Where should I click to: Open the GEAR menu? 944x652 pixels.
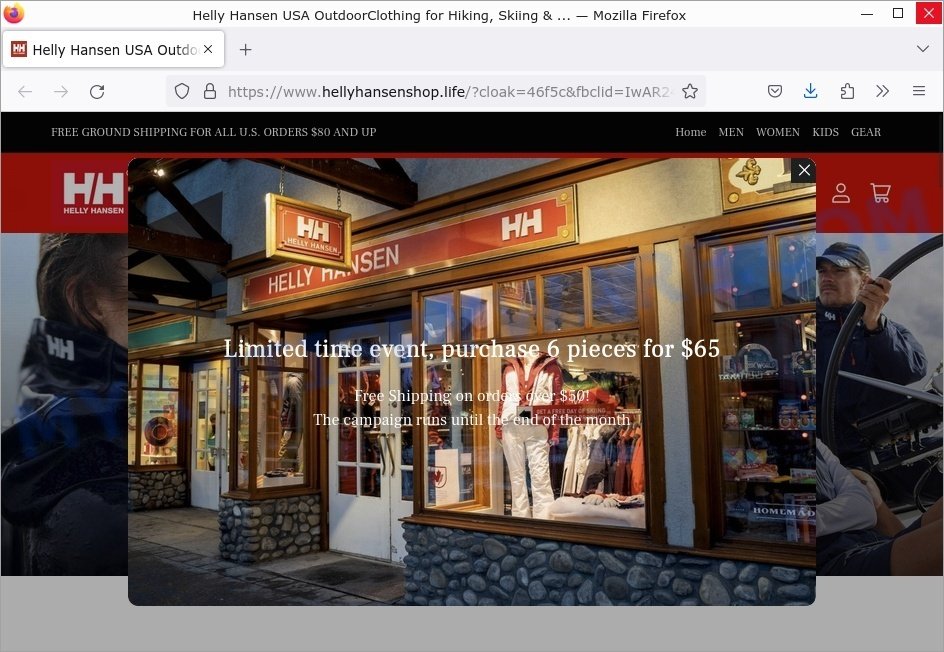pyautogui.click(x=866, y=132)
